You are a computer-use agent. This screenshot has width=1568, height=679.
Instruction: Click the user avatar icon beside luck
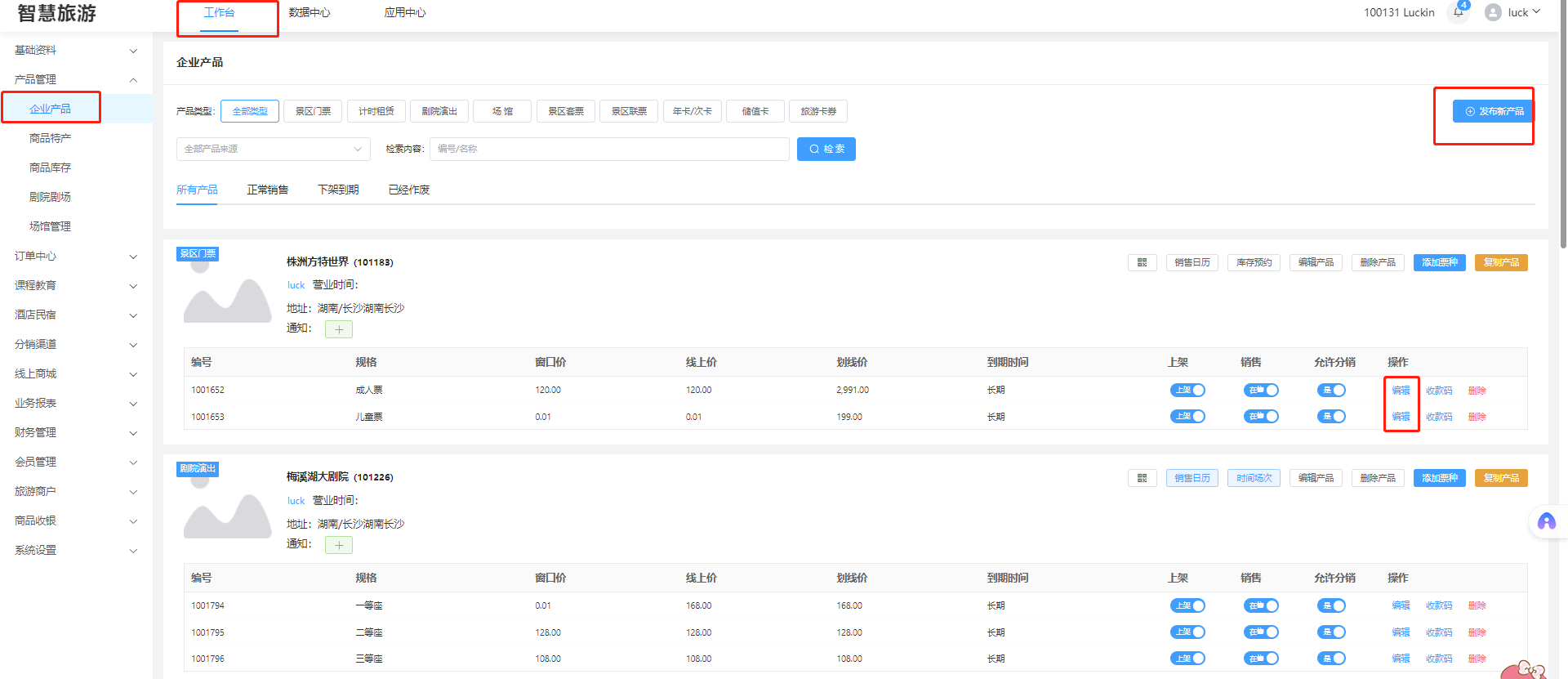[1493, 12]
